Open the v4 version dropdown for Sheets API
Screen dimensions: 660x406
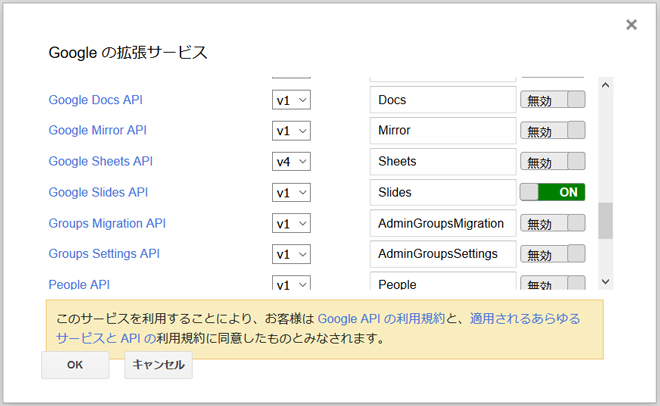tap(291, 161)
